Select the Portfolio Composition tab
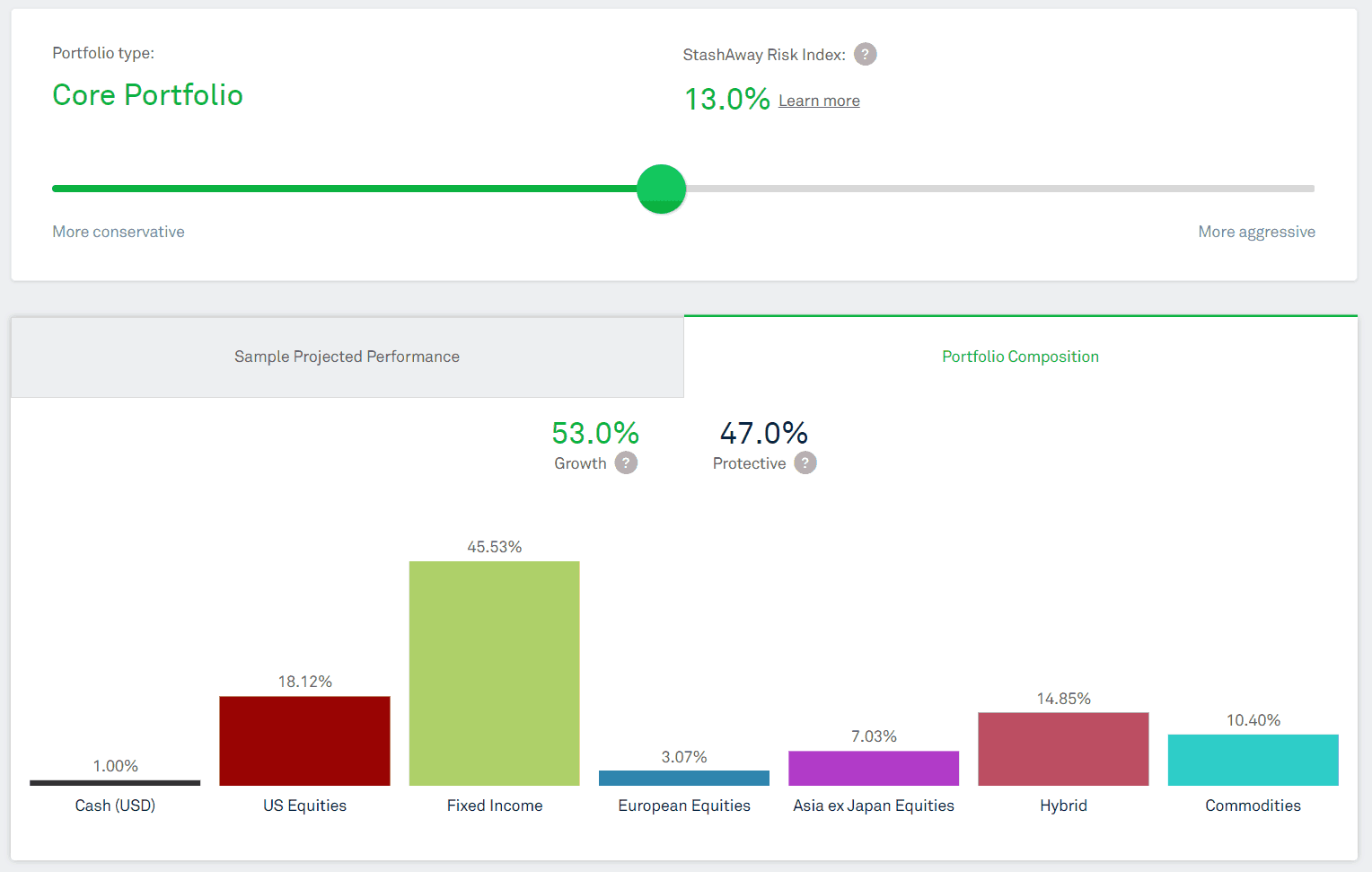The image size is (1372, 872). [x=1020, y=357]
